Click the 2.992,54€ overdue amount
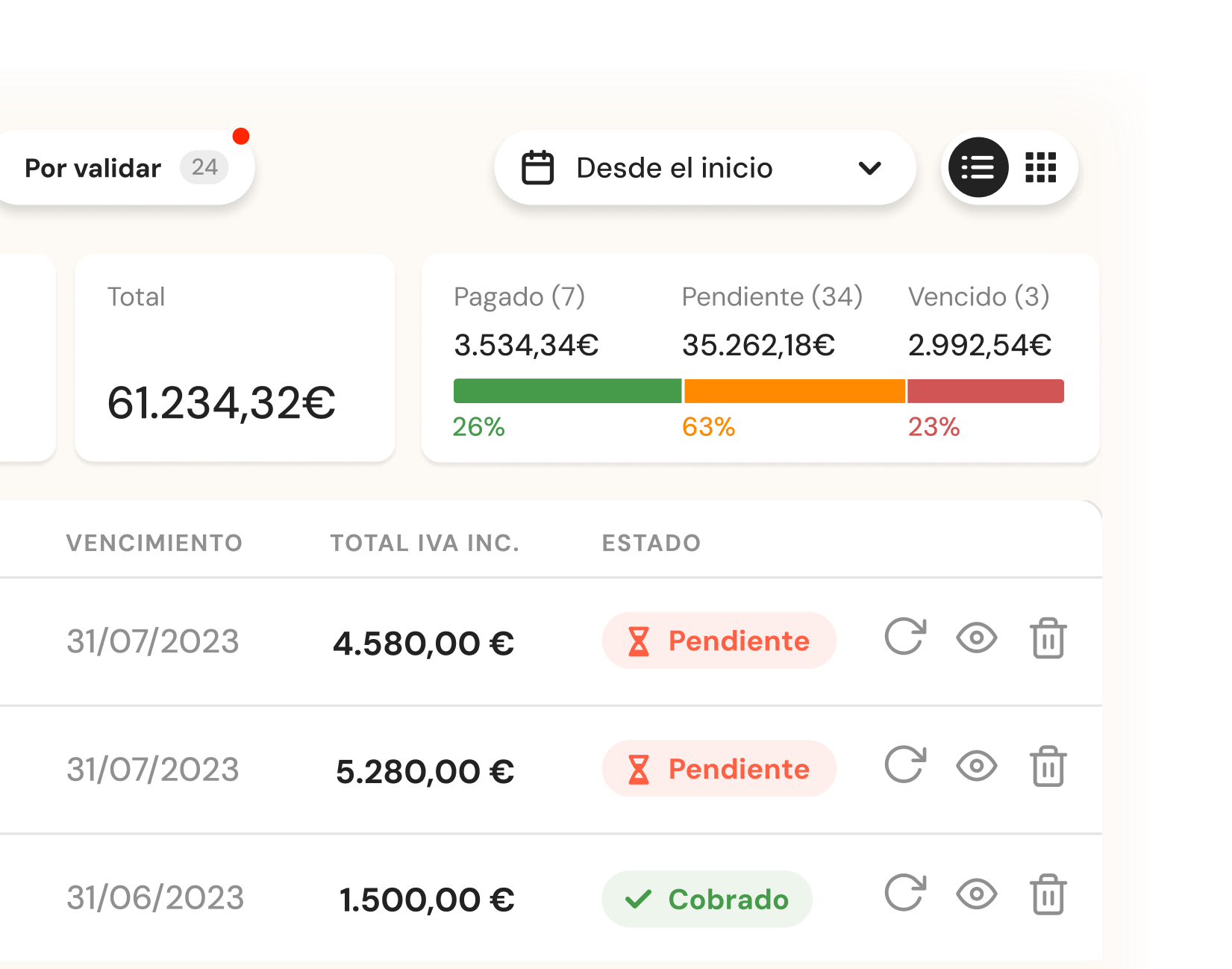This screenshot has height=969, width=1232. pos(980,345)
